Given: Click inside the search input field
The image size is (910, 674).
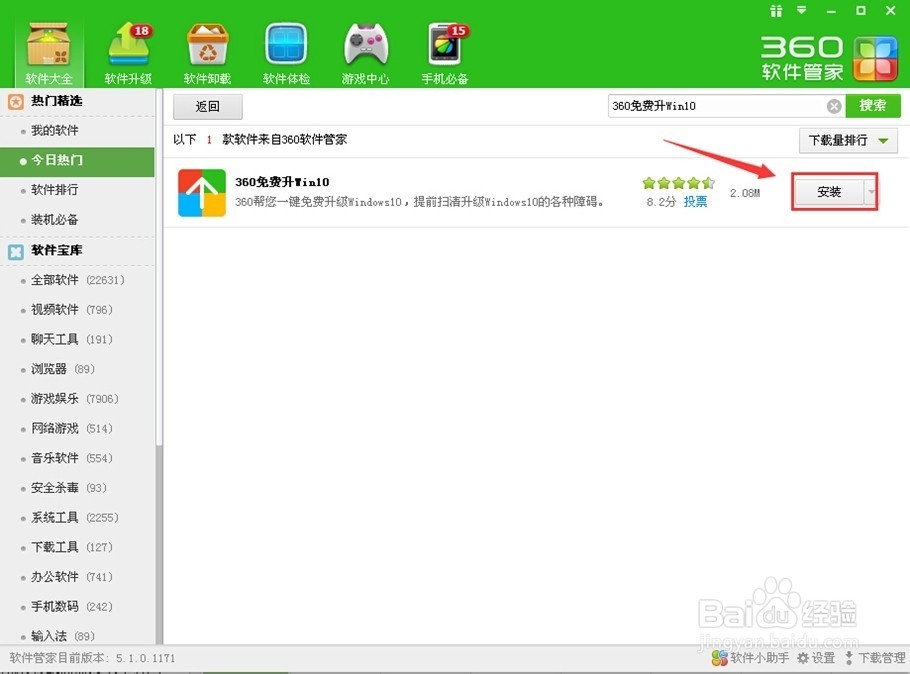Looking at the screenshot, I should coord(717,106).
